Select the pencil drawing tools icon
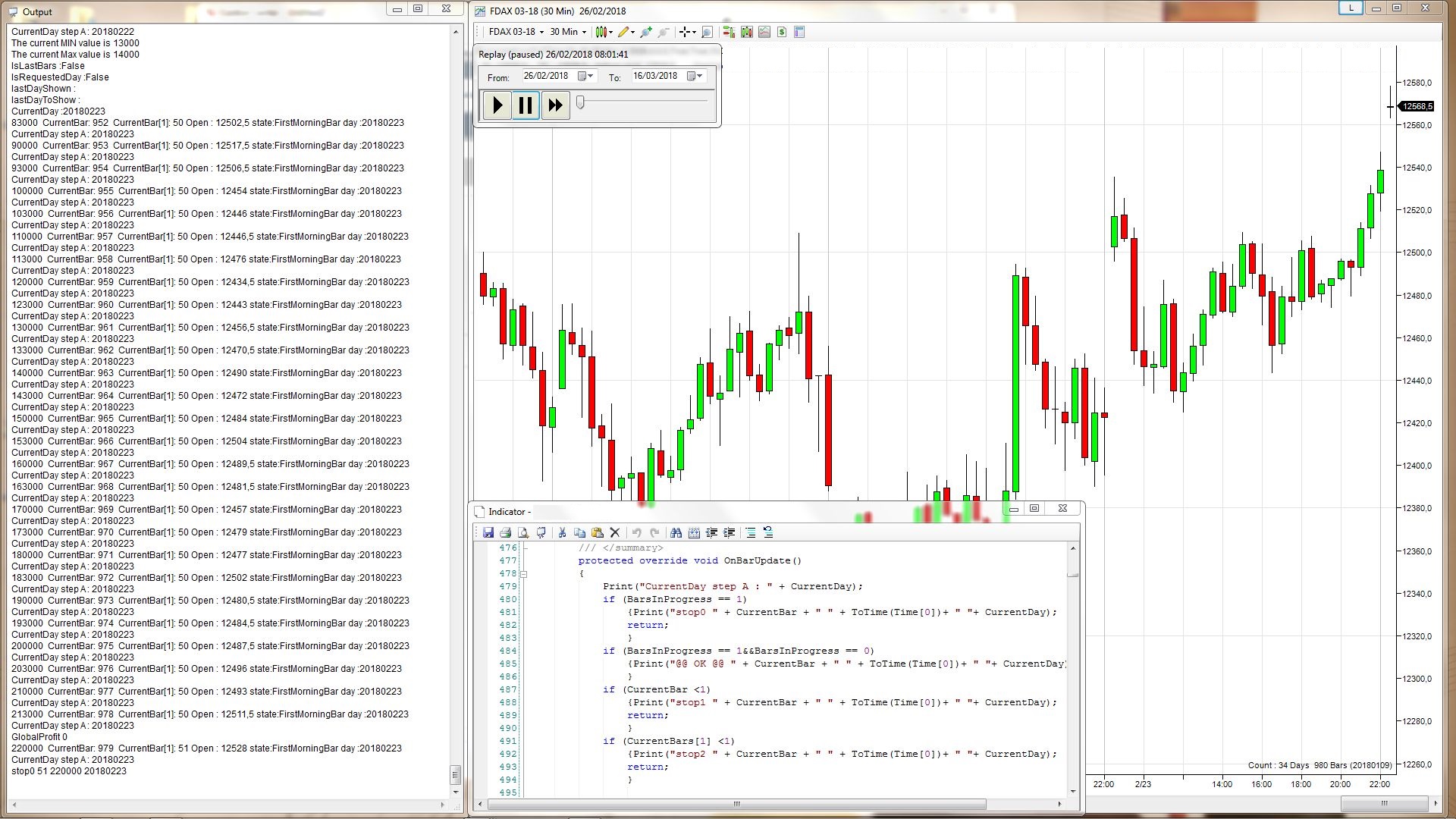The width and height of the screenshot is (1456, 819). 625,32
